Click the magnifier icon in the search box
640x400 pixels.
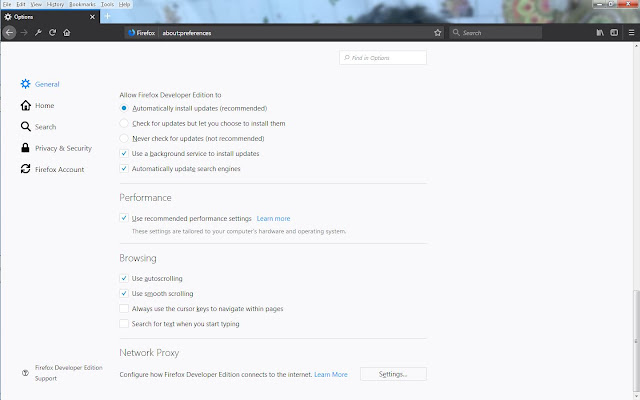pos(456,33)
